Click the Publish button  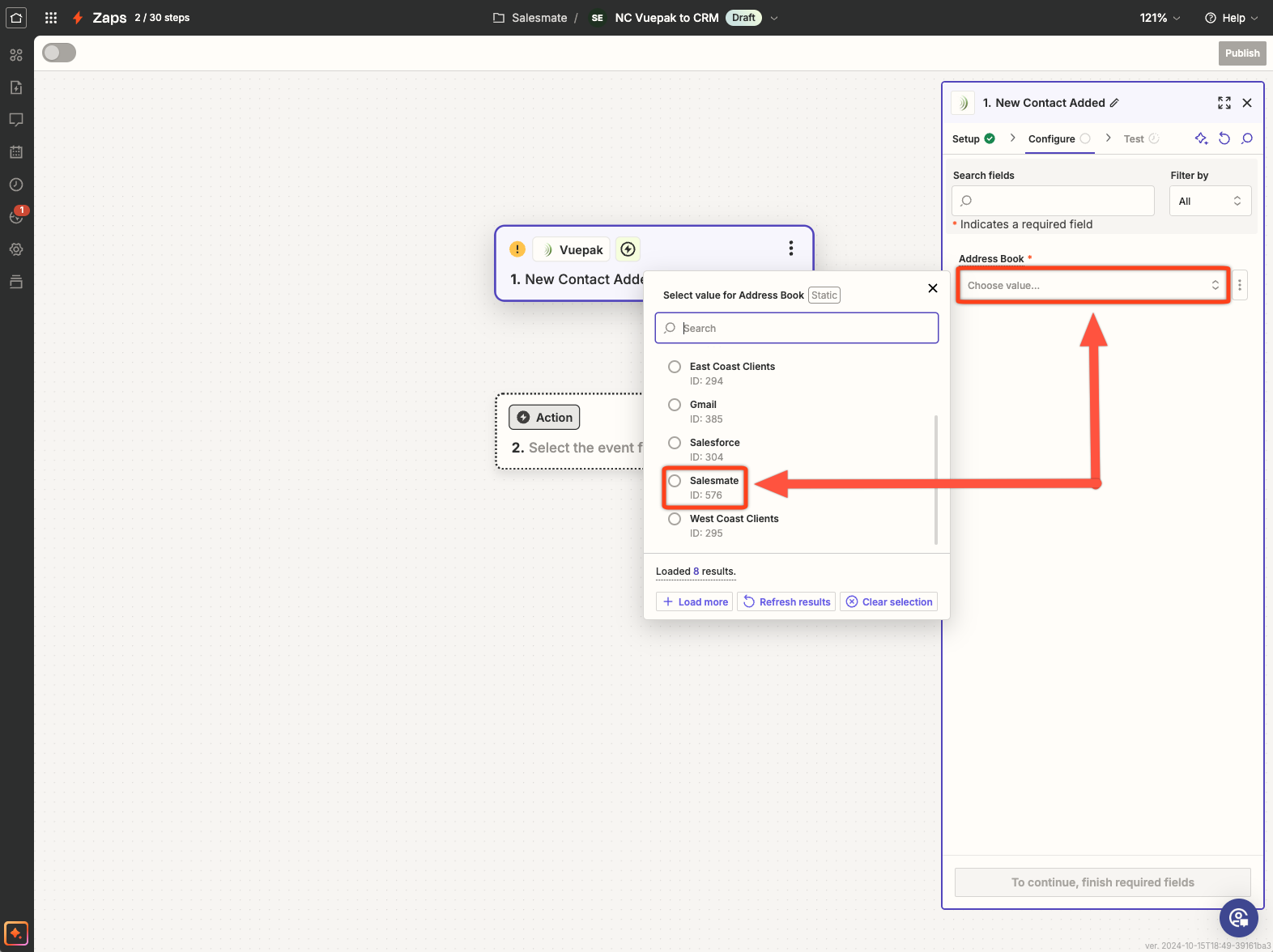(1242, 53)
